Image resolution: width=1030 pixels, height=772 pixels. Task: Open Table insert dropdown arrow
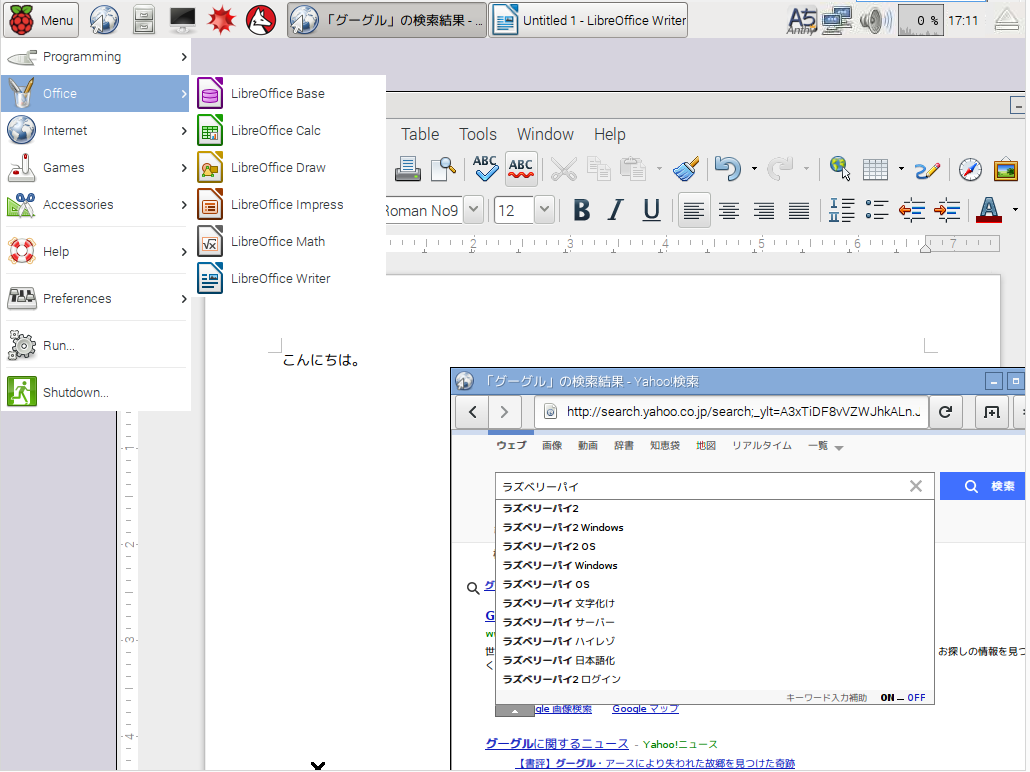pos(901,170)
